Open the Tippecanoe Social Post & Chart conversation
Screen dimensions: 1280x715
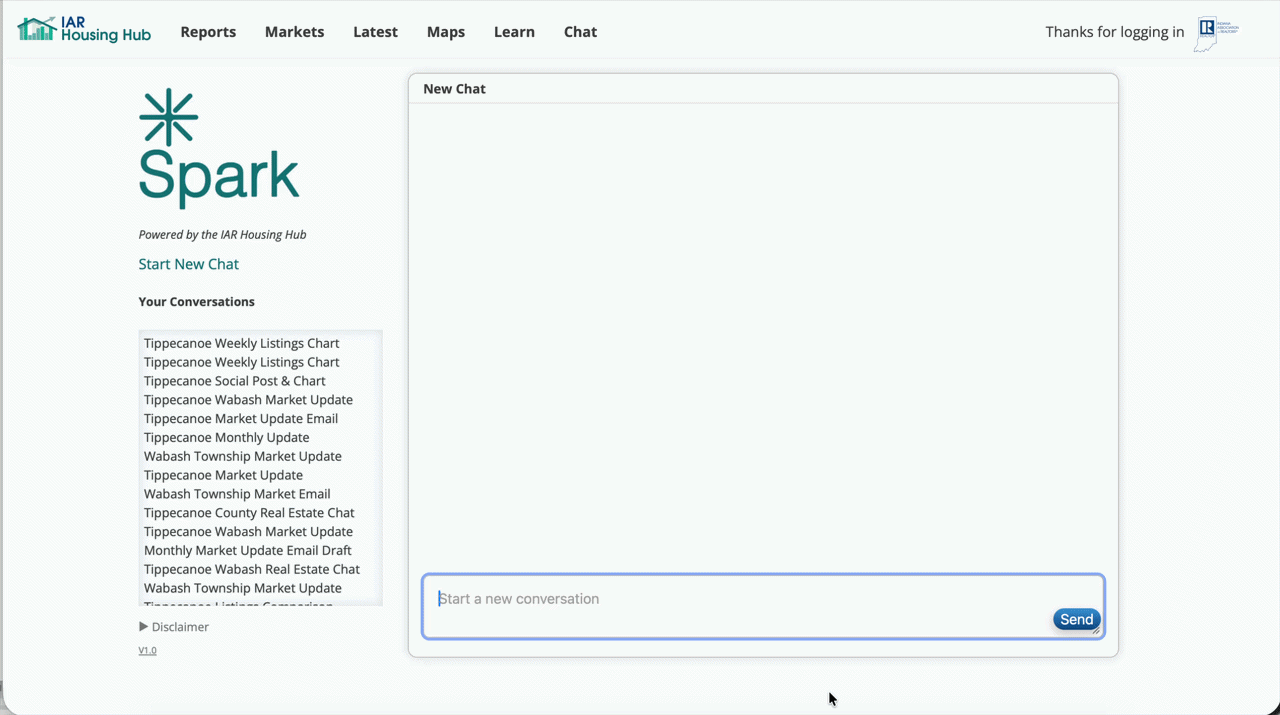[234, 380]
